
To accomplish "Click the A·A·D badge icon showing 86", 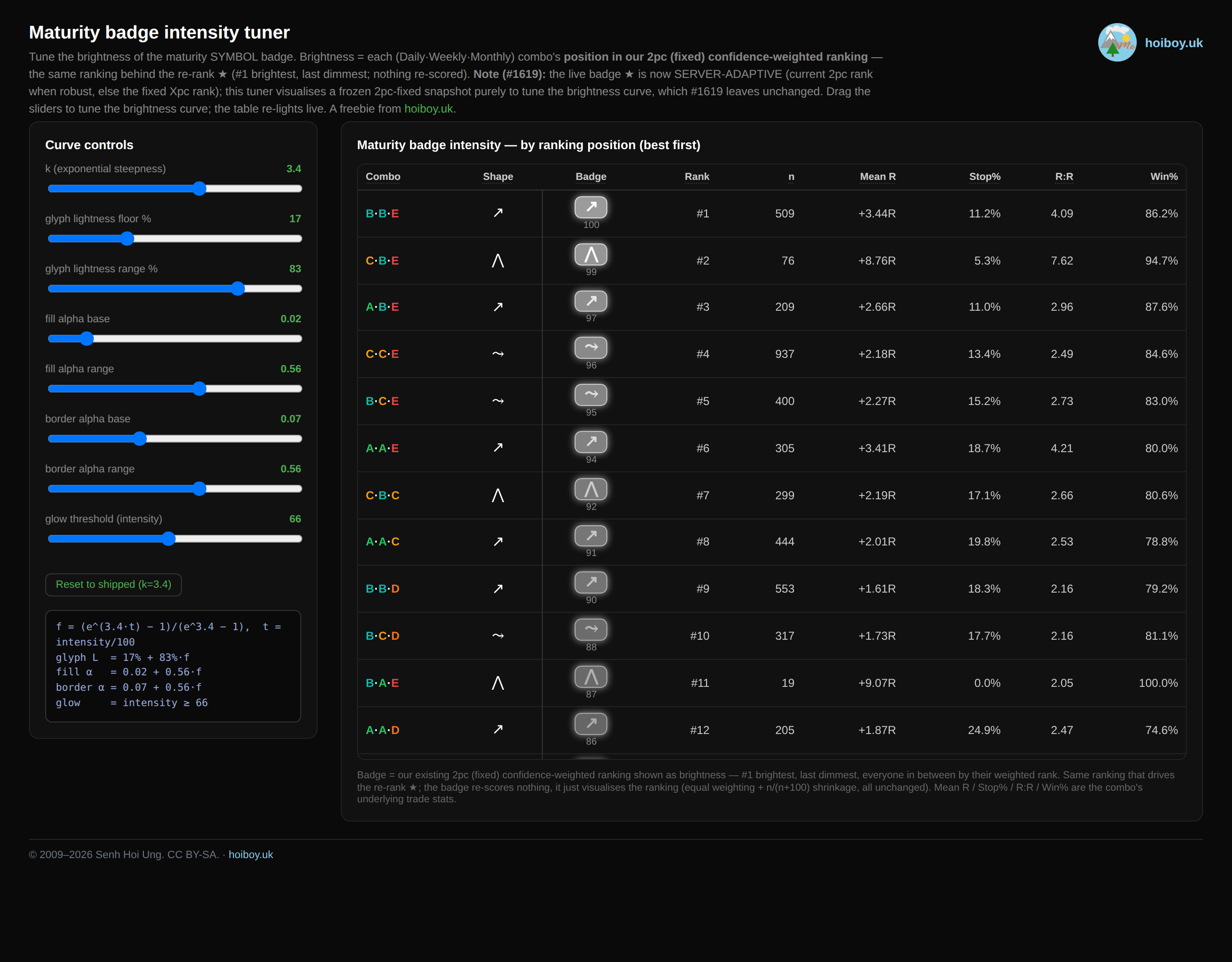I will point(590,723).
